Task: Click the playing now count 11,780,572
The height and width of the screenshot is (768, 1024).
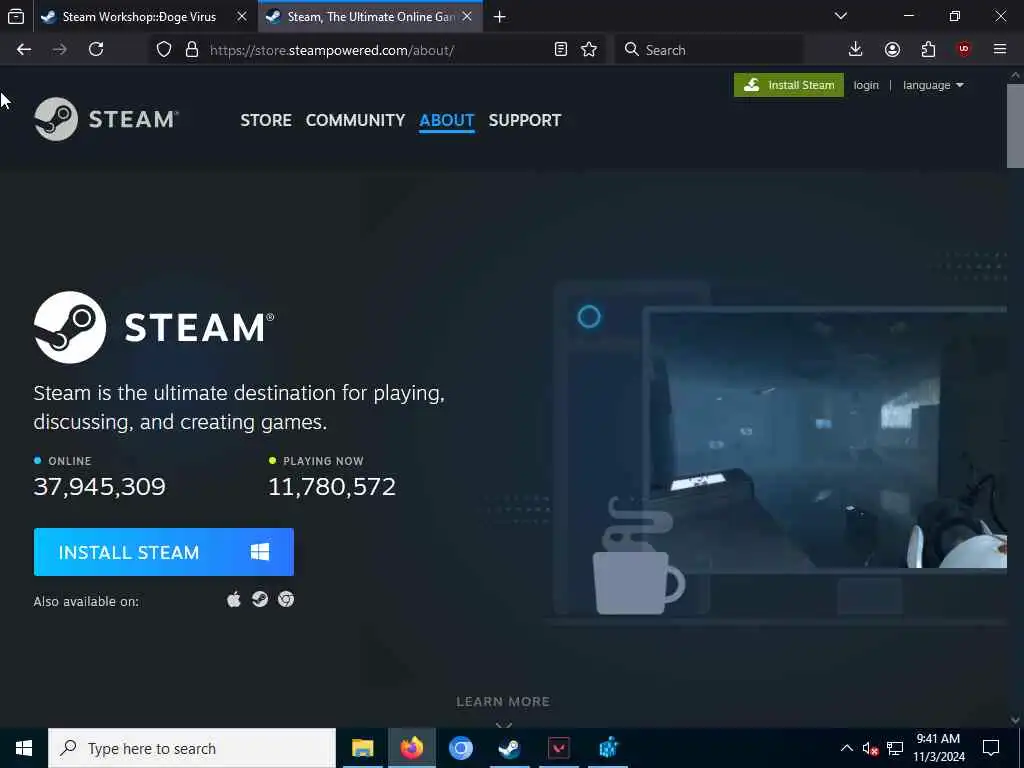Action: (332, 487)
